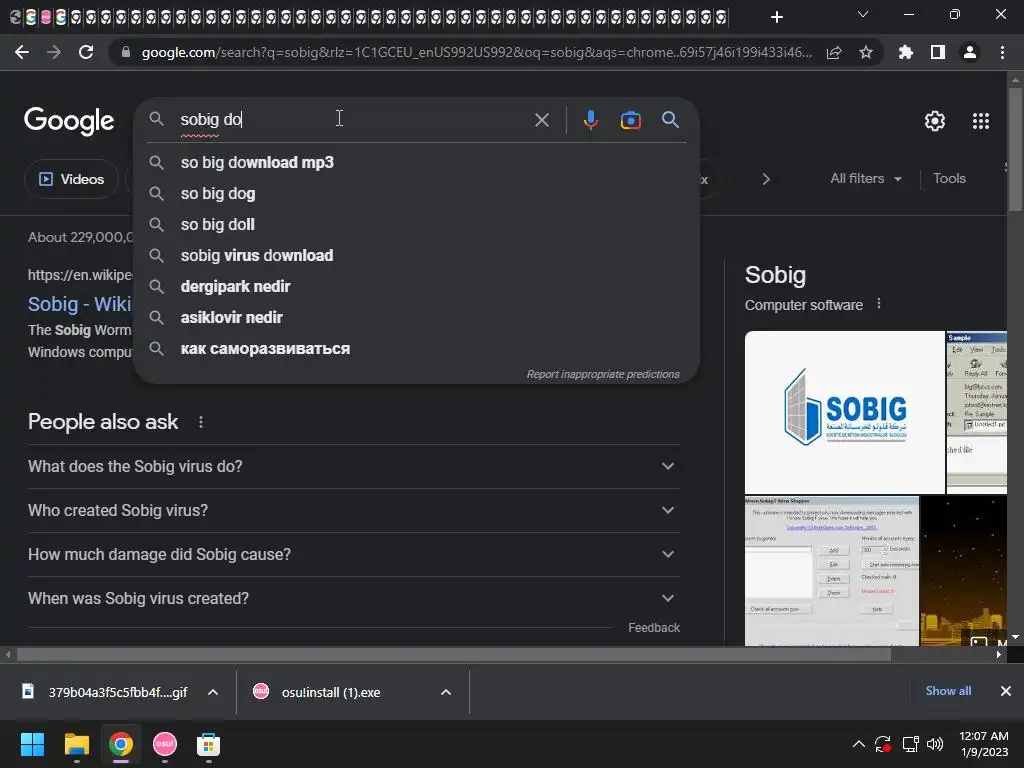Select suggestion 'so big doll'
Image resolution: width=1024 pixels, height=768 pixels.
416,225
